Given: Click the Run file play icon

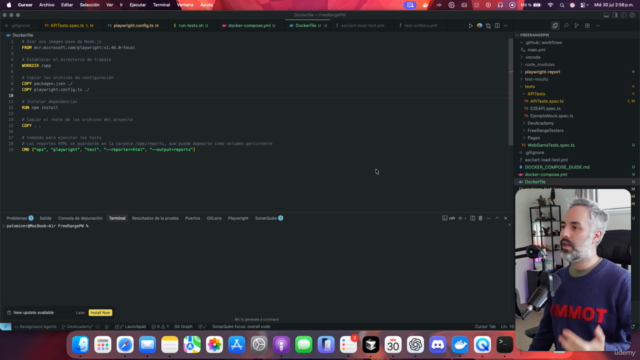Looking at the screenshot, I should click(470, 26).
